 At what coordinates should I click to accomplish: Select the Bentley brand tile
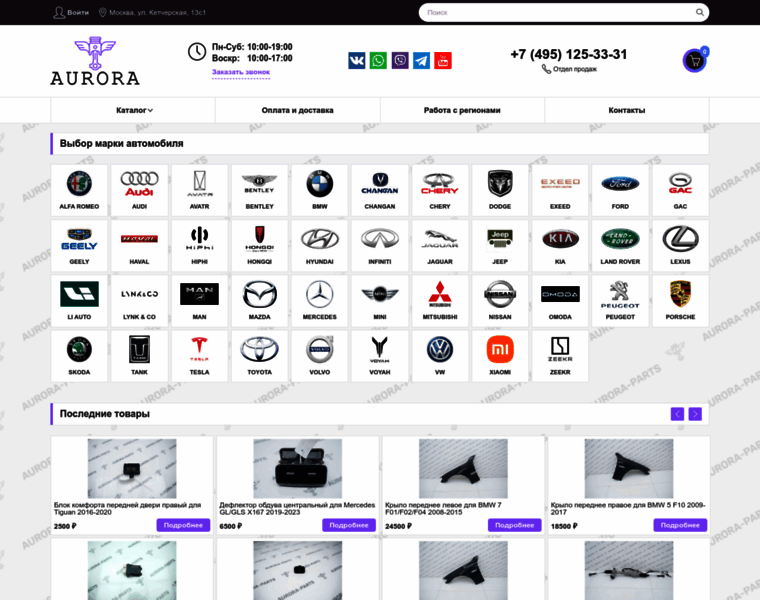(x=259, y=190)
